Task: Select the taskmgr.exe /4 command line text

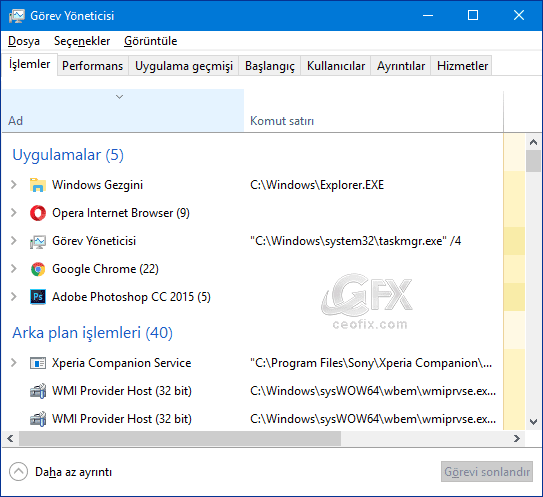Action: [x=355, y=241]
